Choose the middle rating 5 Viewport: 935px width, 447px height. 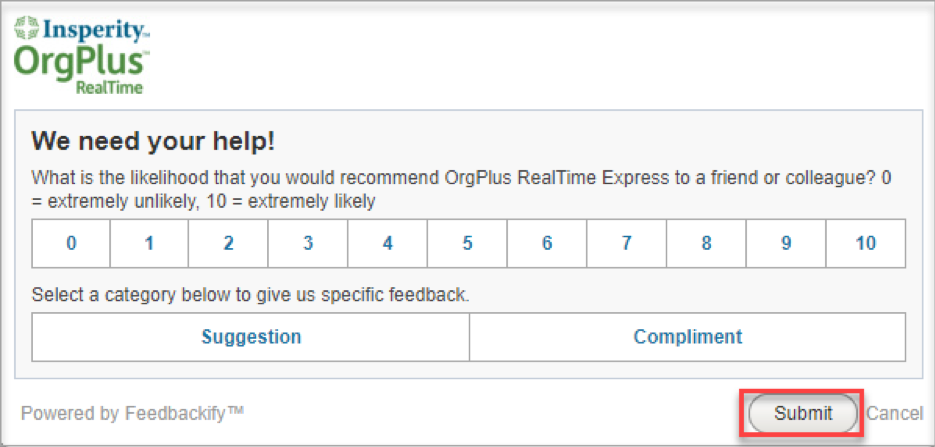click(468, 243)
